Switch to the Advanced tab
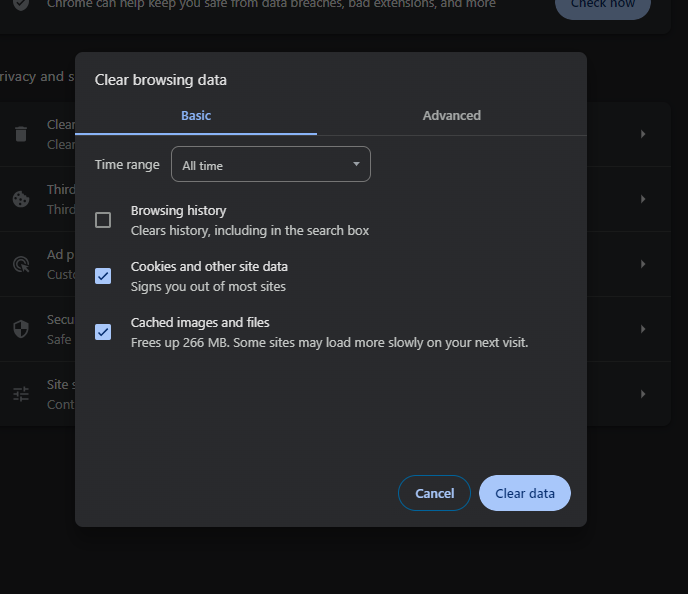Image resolution: width=688 pixels, height=594 pixels. (x=452, y=115)
